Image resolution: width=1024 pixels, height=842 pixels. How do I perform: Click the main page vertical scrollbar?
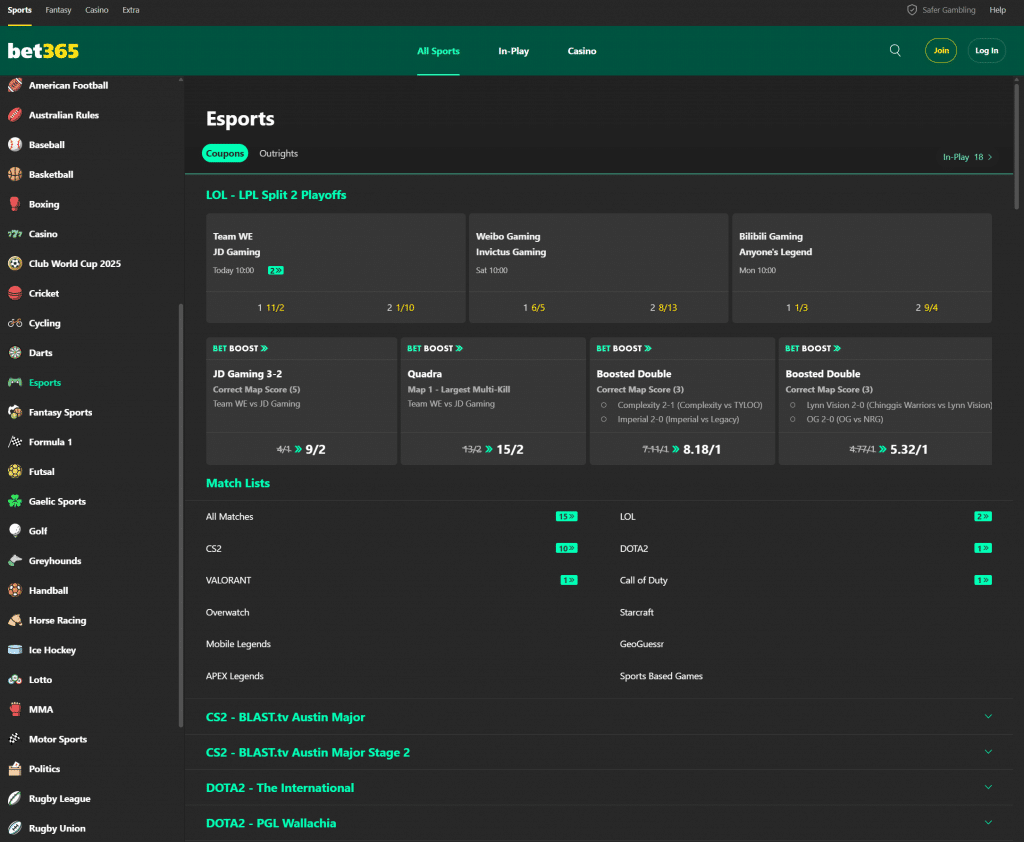point(1016,145)
